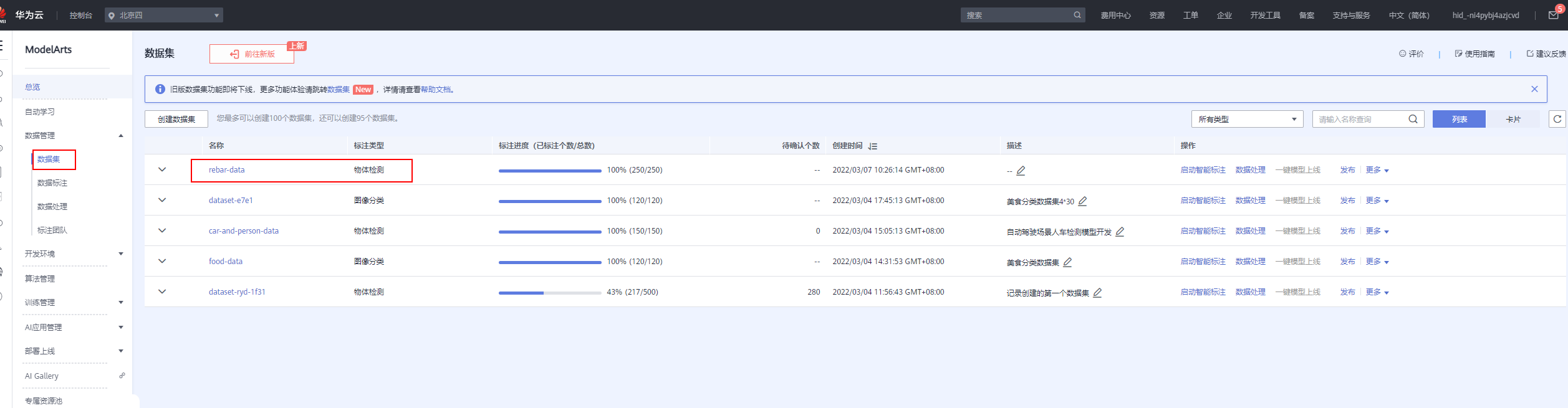The image size is (1568, 408).
Task: Expand the rebar-data row details
Action: point(162,169)
